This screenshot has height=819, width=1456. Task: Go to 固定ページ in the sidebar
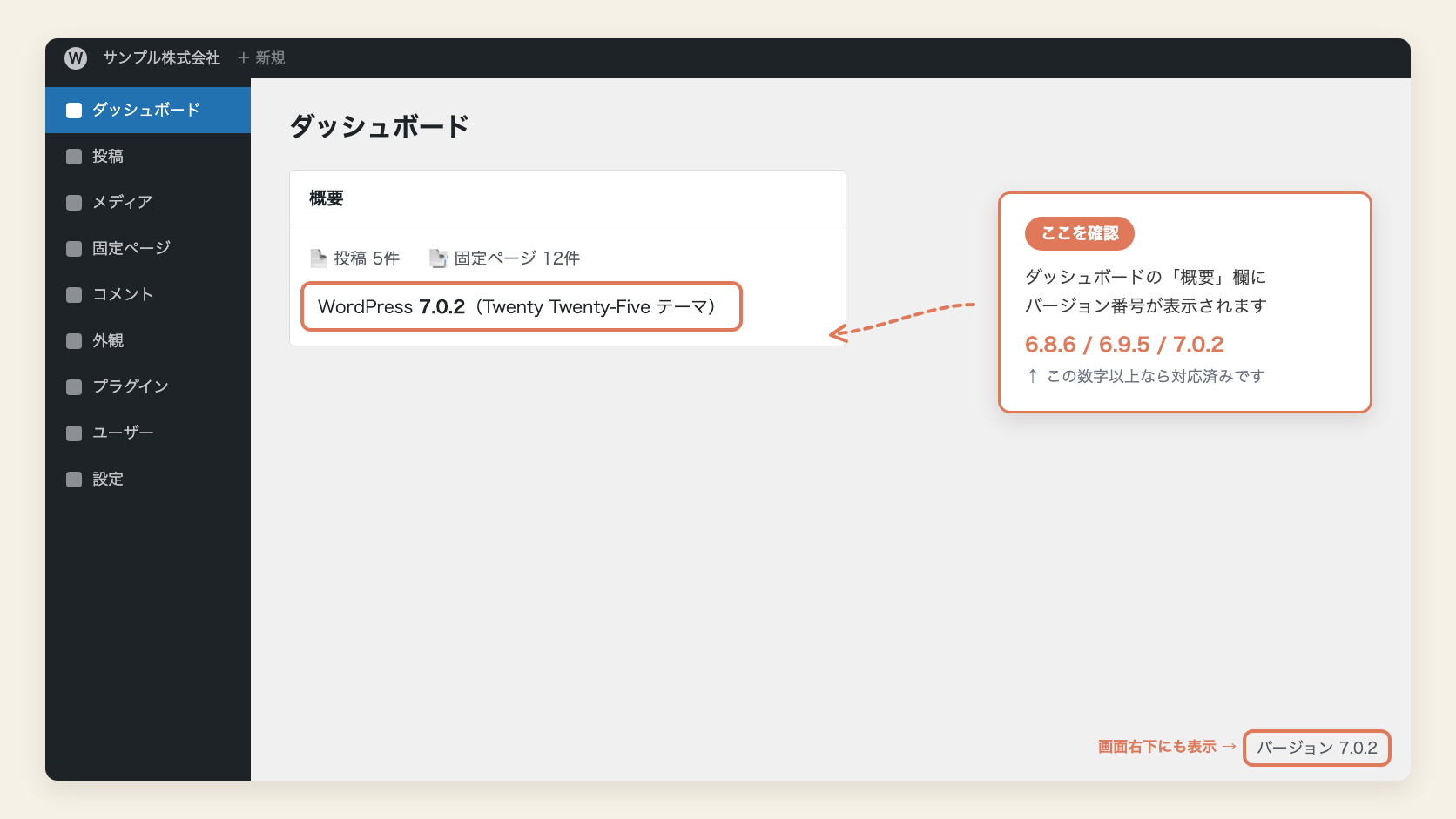148,248
